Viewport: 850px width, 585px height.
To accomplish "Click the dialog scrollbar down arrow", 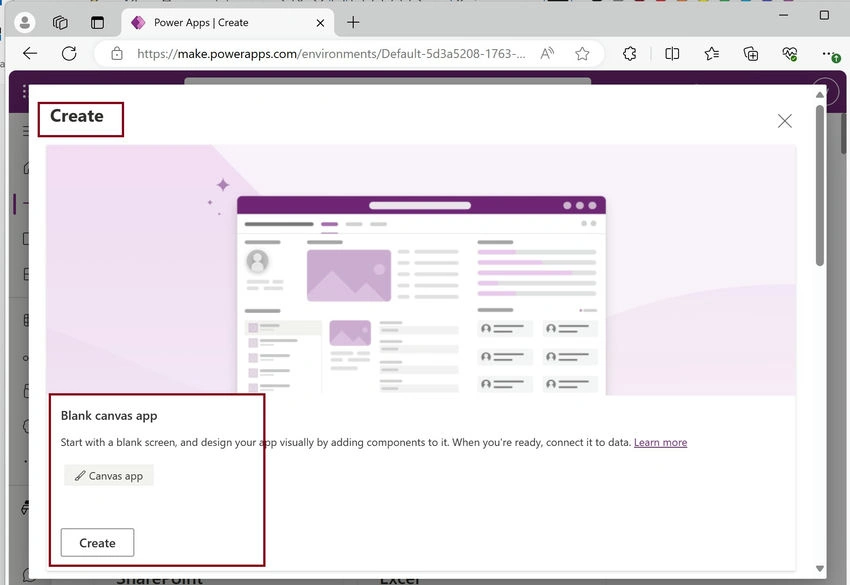I will 820,568.
